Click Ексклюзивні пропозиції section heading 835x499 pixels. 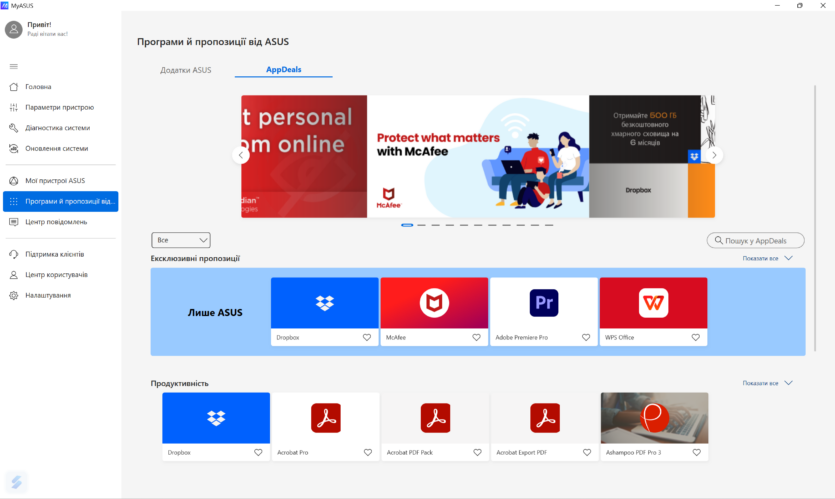pos(195,258)
